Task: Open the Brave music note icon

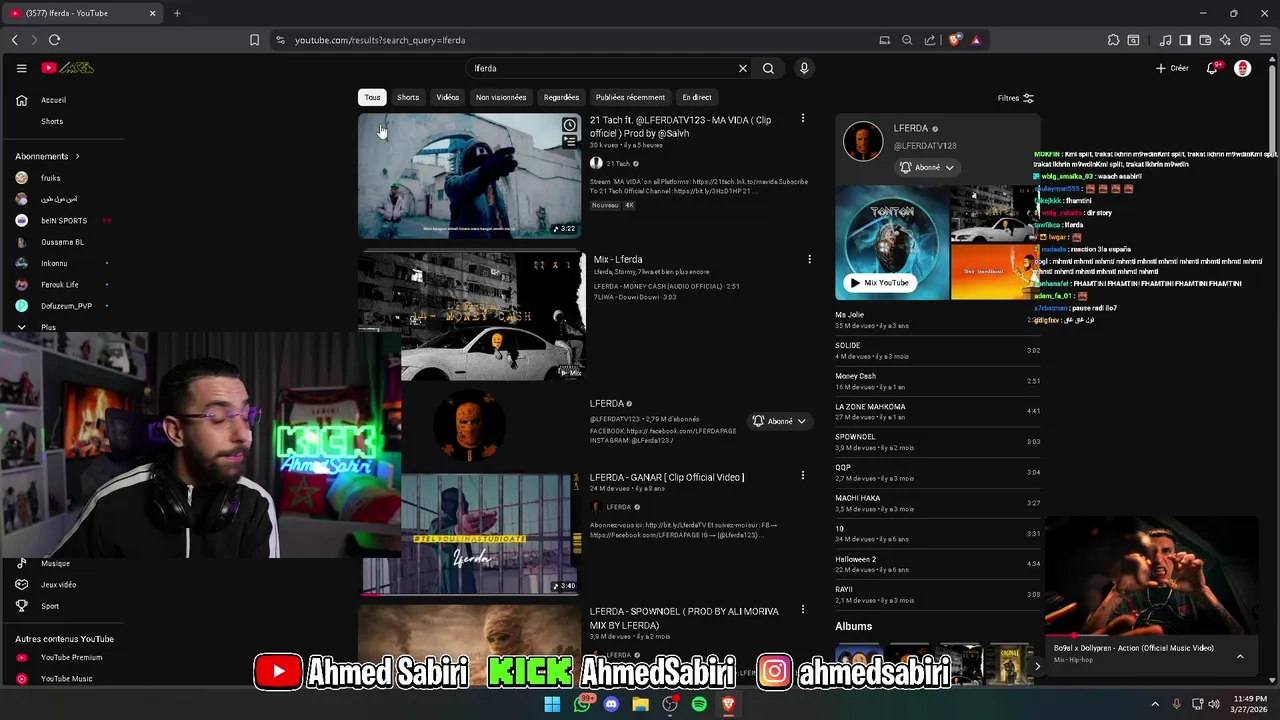Action: 1165,40
